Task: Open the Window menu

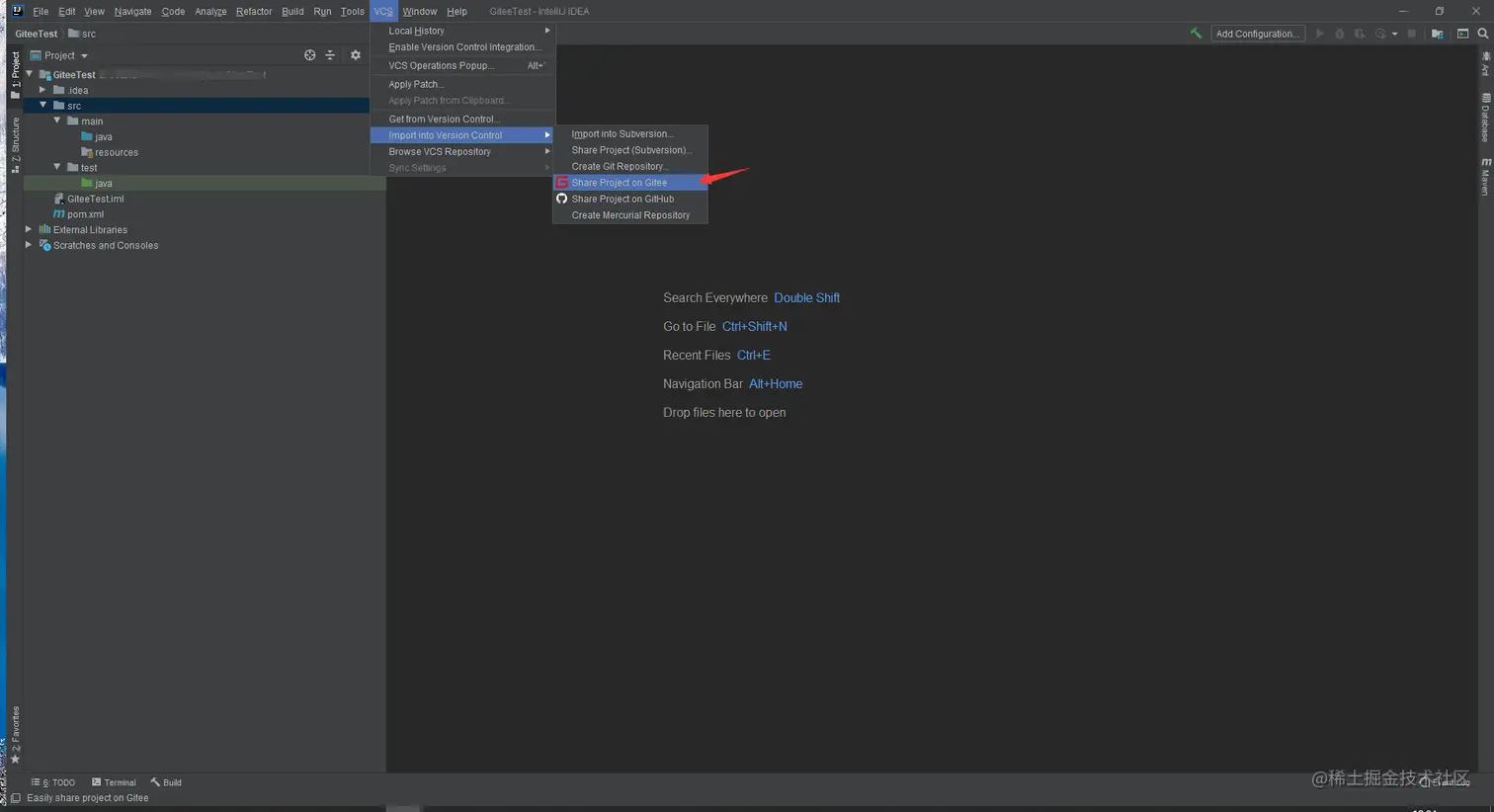Action: 420,11
